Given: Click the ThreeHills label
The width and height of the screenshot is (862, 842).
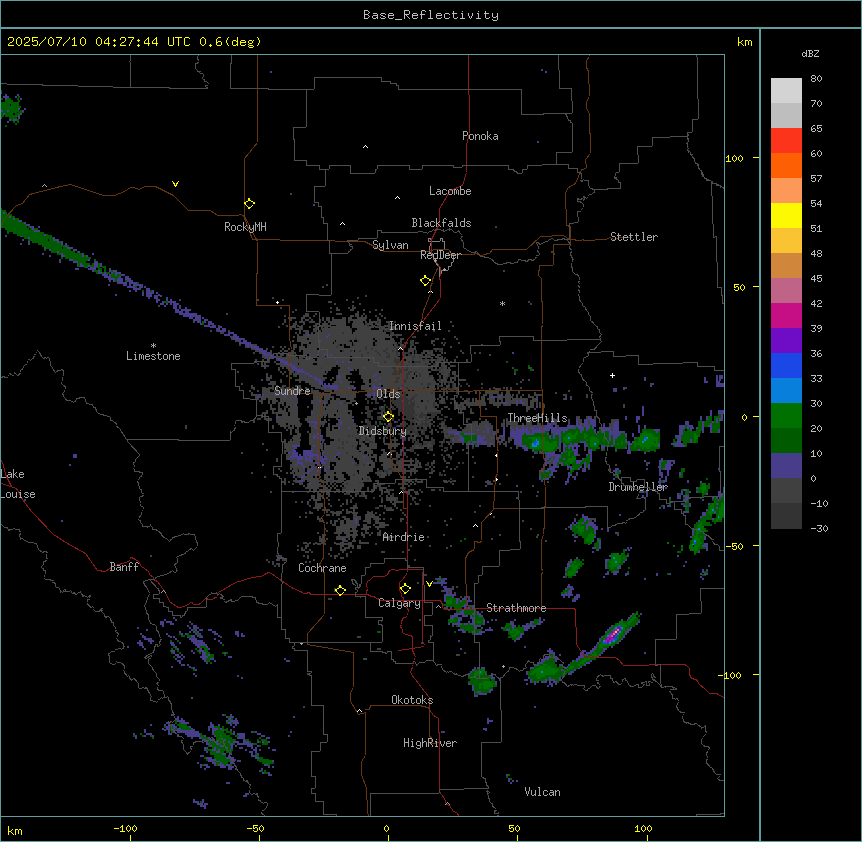Looking at the screenshot, I should point(537,418).
